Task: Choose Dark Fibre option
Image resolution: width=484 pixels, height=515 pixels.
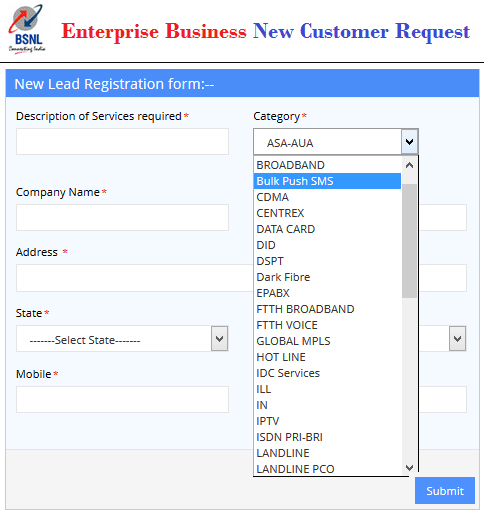Action: 327,277
